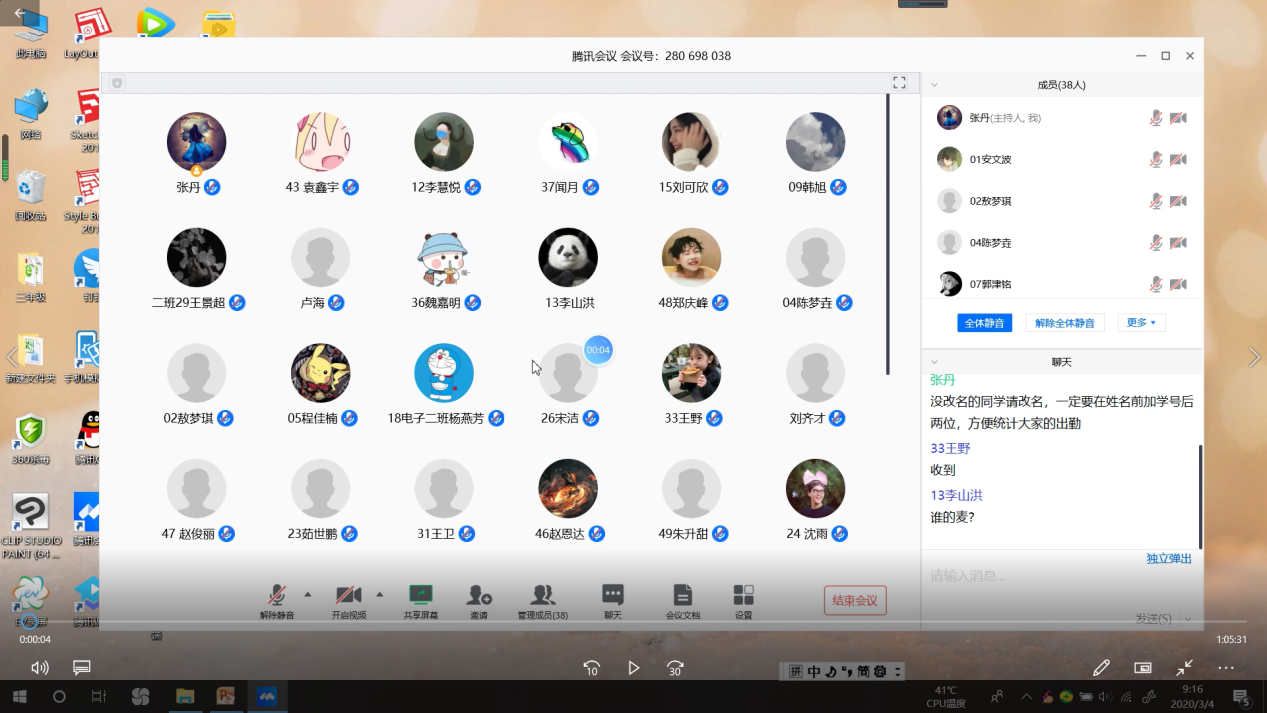The image size is (1267, 713).
Task: Select the 13李山洪 panda avatar tile
Action: [568, 257]
